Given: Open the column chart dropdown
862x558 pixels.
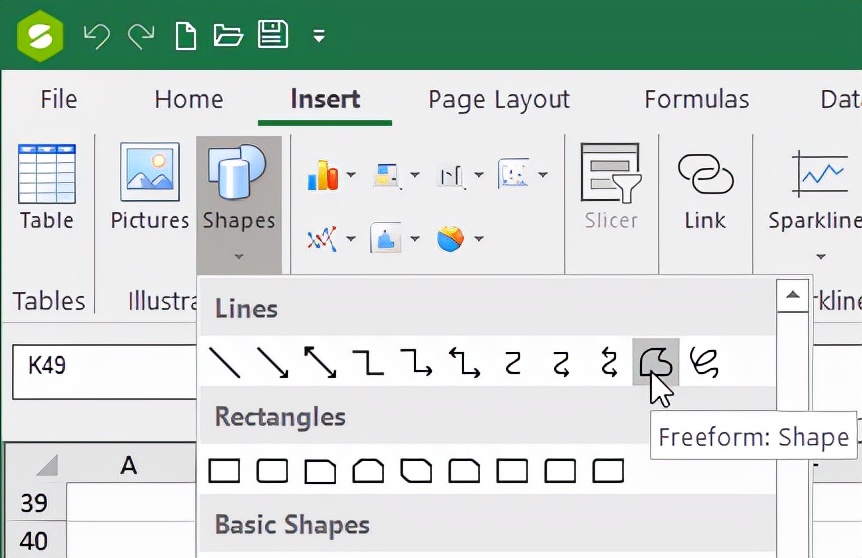Looking at the screenshot, I should tap(331, 176).
